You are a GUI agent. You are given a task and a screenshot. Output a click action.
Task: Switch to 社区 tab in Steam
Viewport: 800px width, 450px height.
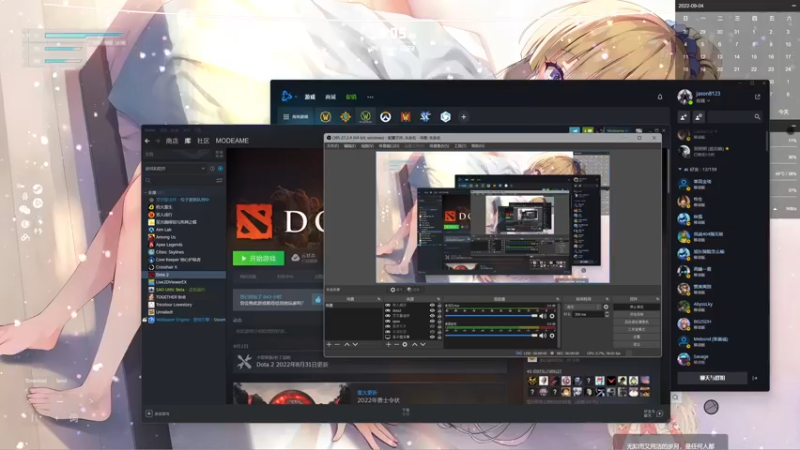click(203, 141)
